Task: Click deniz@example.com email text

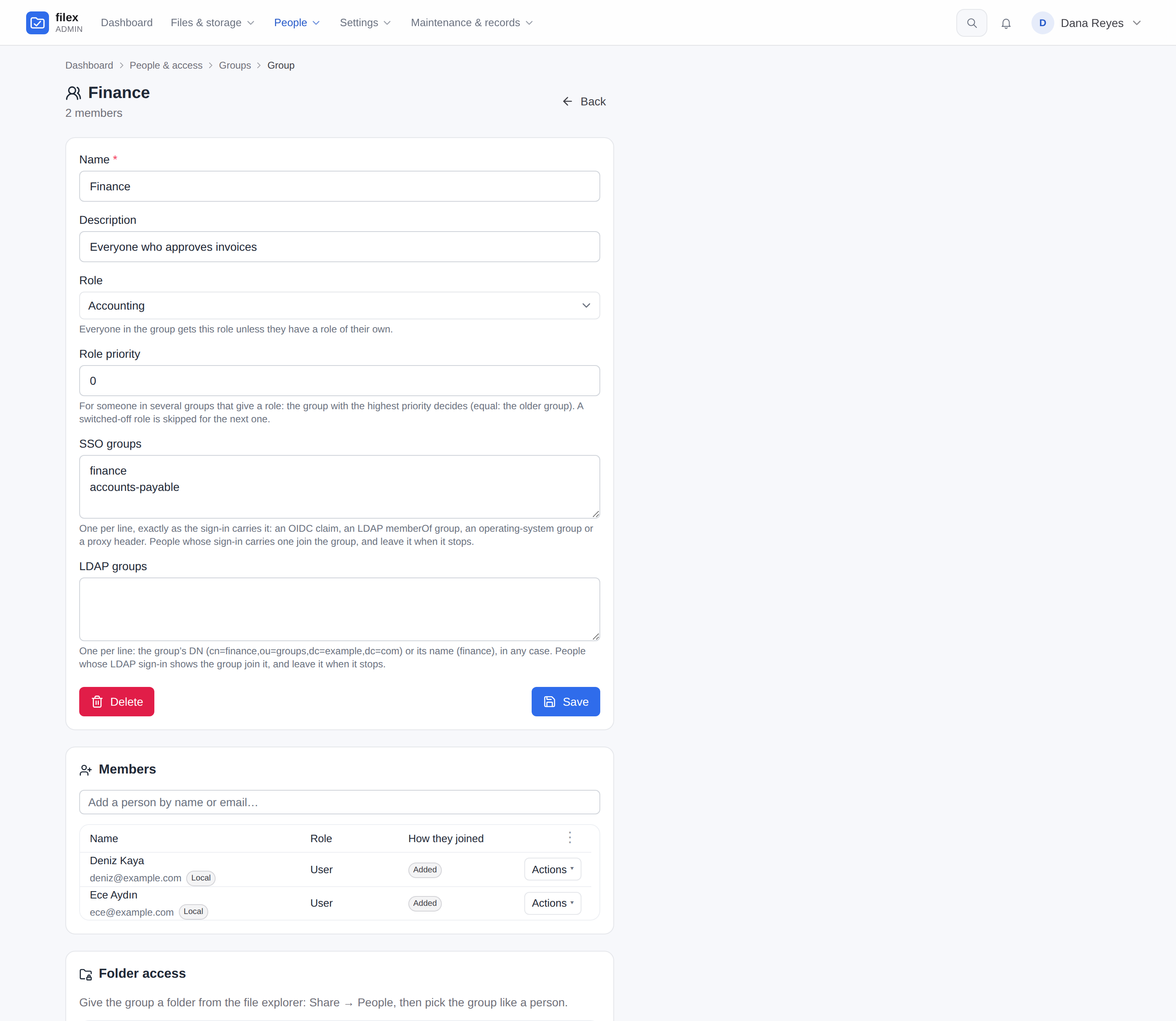Action: (x=136, y=878)
